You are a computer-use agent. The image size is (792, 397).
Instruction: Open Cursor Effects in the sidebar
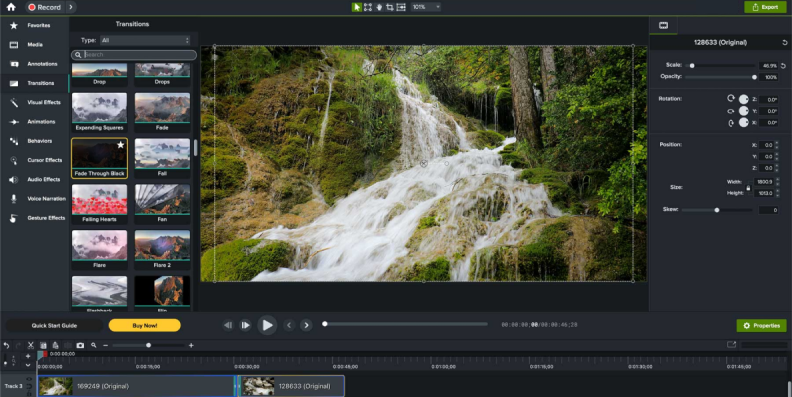click(x=34, y=160)
